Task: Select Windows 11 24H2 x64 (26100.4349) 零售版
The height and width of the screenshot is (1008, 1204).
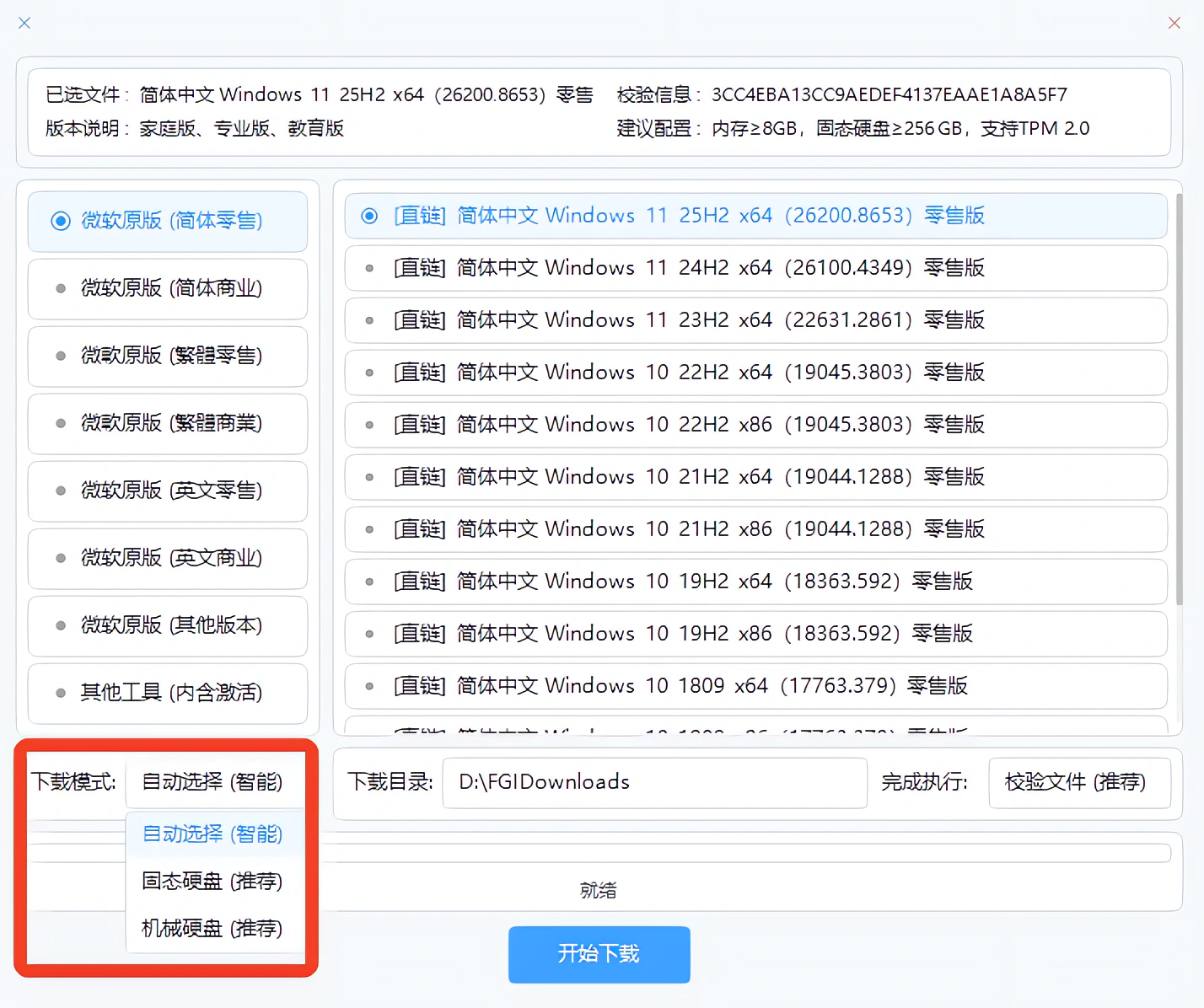Action: click(756, 268)
